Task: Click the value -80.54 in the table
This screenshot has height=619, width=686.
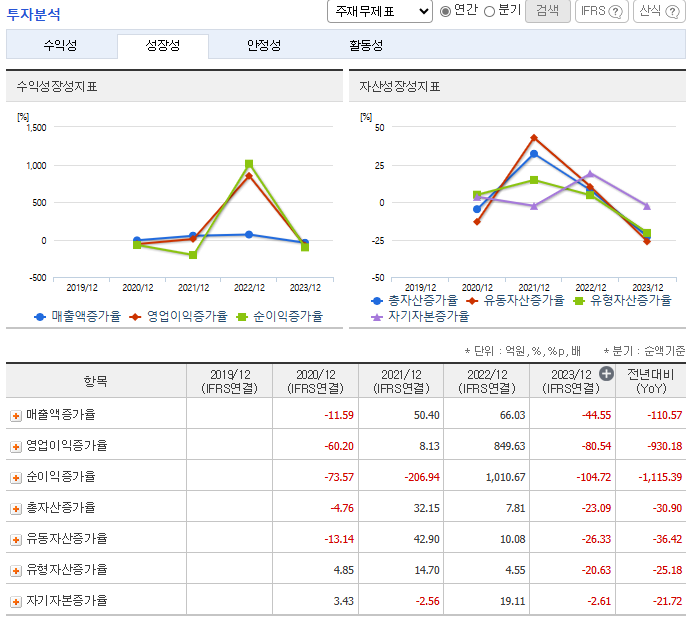Action: click(x=596, y=447)
